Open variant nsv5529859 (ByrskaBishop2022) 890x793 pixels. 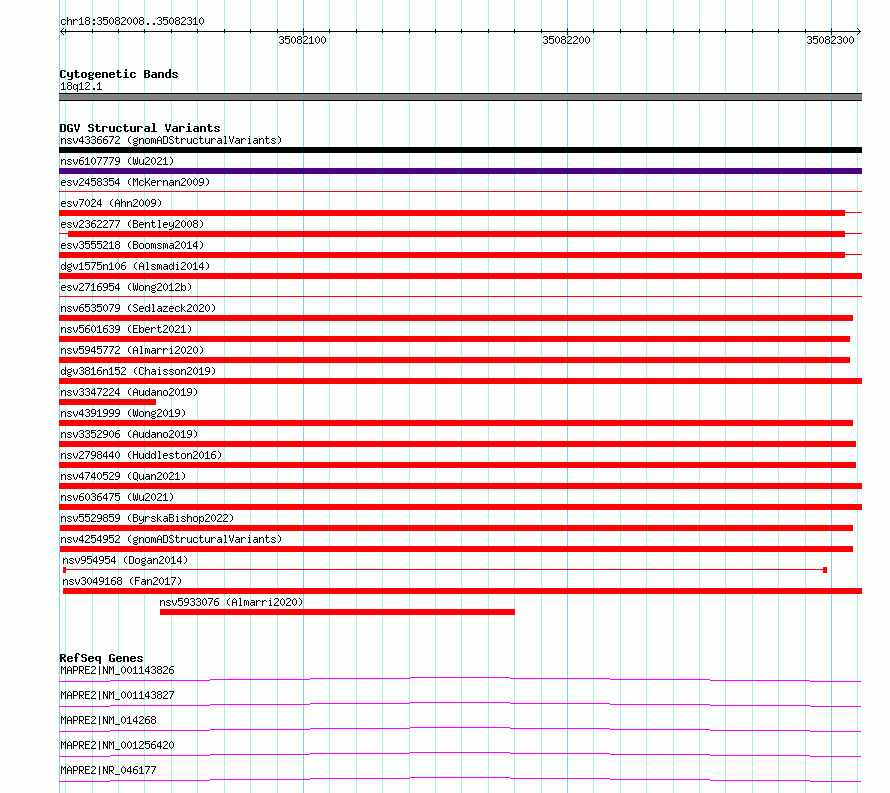click(x=147, y=518)
